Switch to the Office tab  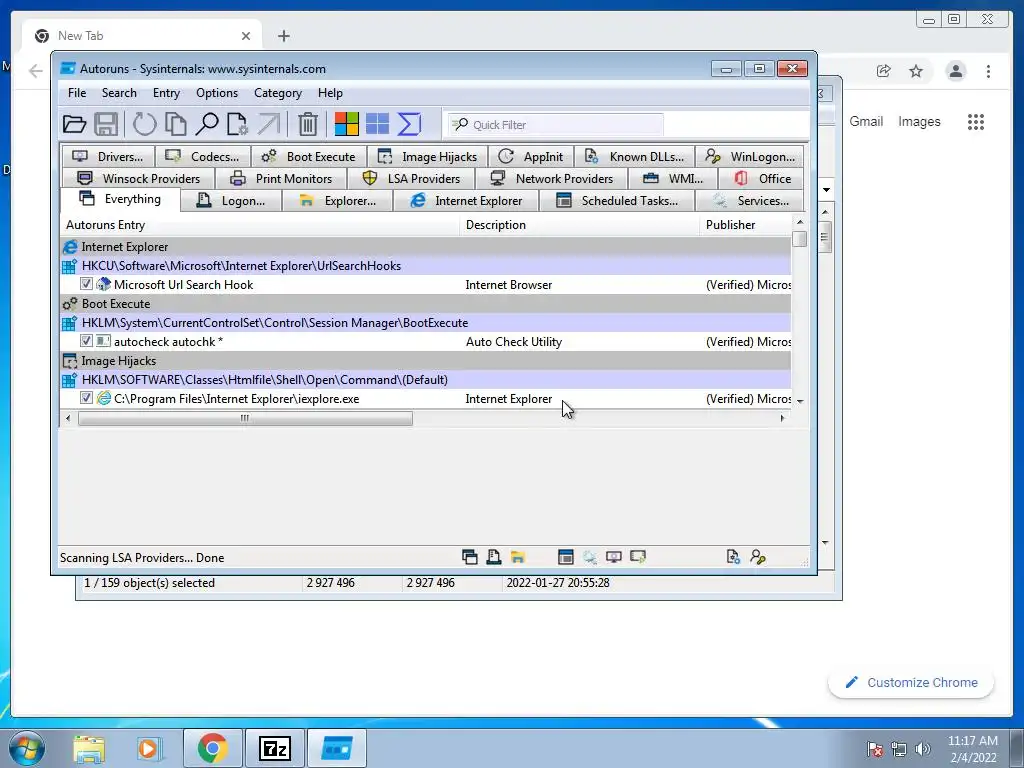[x=761, y=178]
